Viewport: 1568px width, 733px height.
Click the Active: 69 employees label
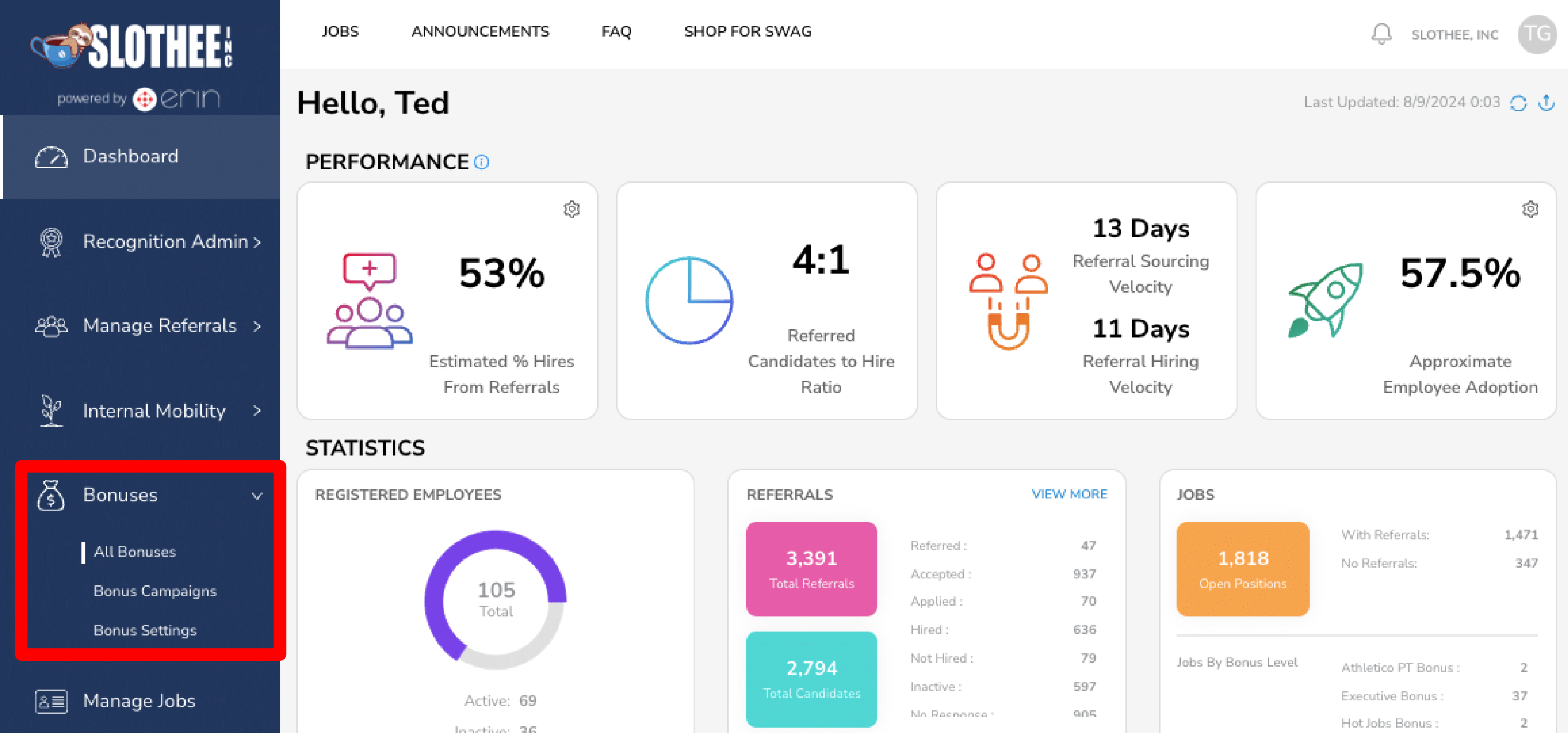(x=500, y=701)
